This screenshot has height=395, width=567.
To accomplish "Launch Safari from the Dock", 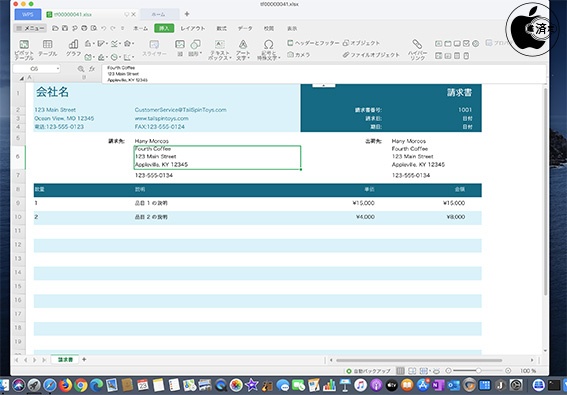I will tap(50, 385).
